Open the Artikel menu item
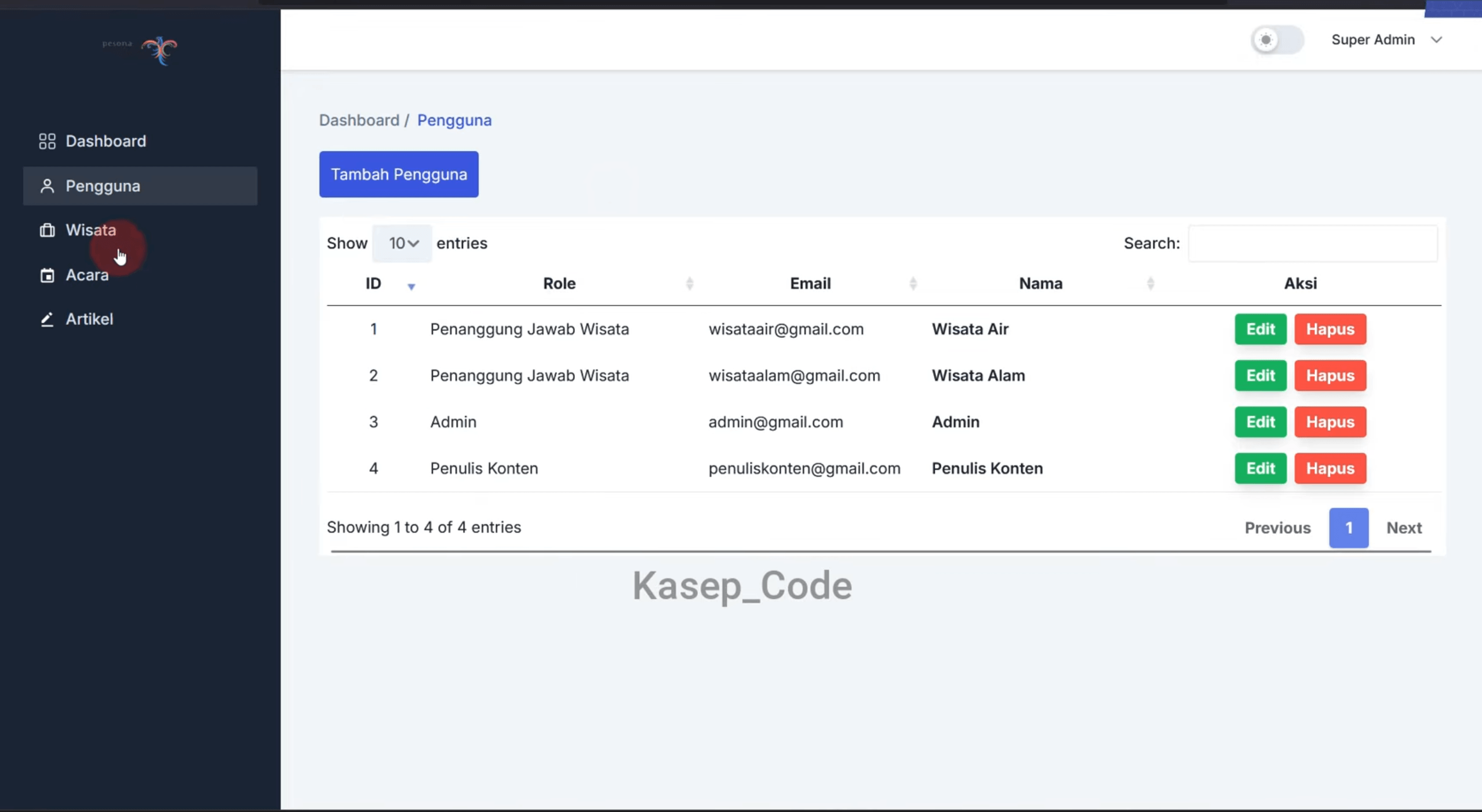 pyautogui.click(x=140, y=319)
